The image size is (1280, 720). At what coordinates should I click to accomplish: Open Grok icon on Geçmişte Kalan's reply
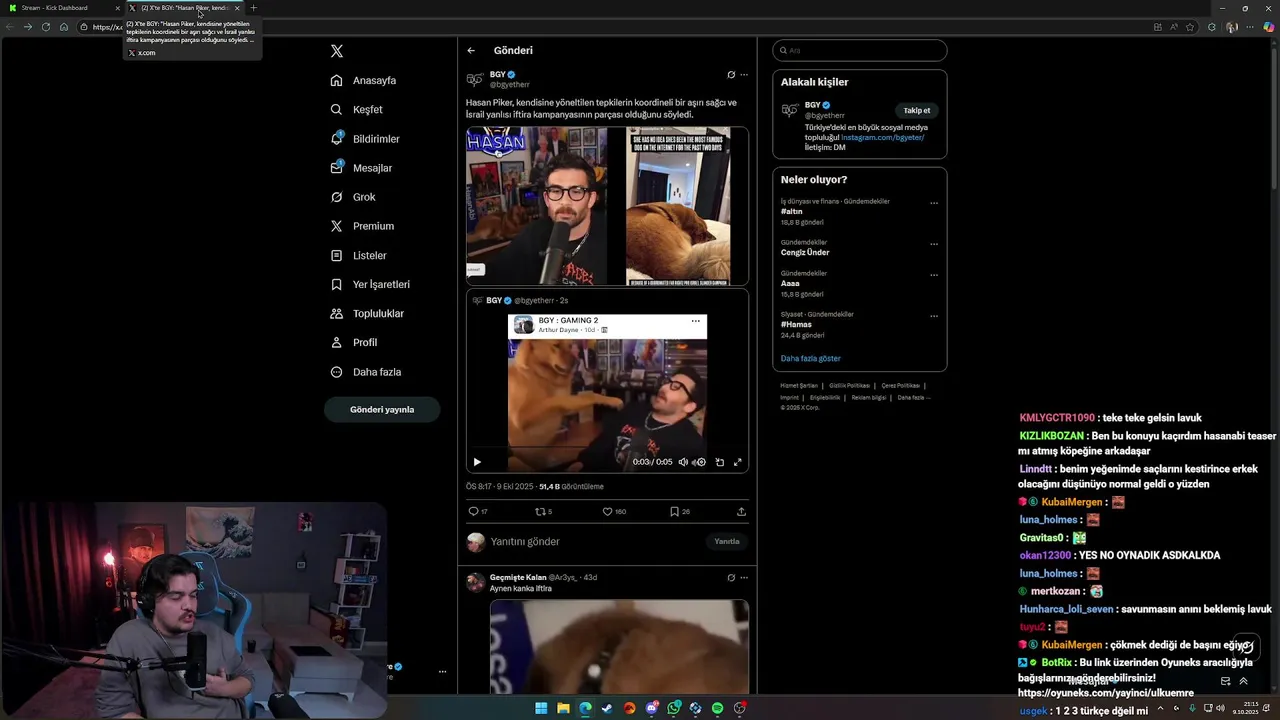(x=731, y=577)
